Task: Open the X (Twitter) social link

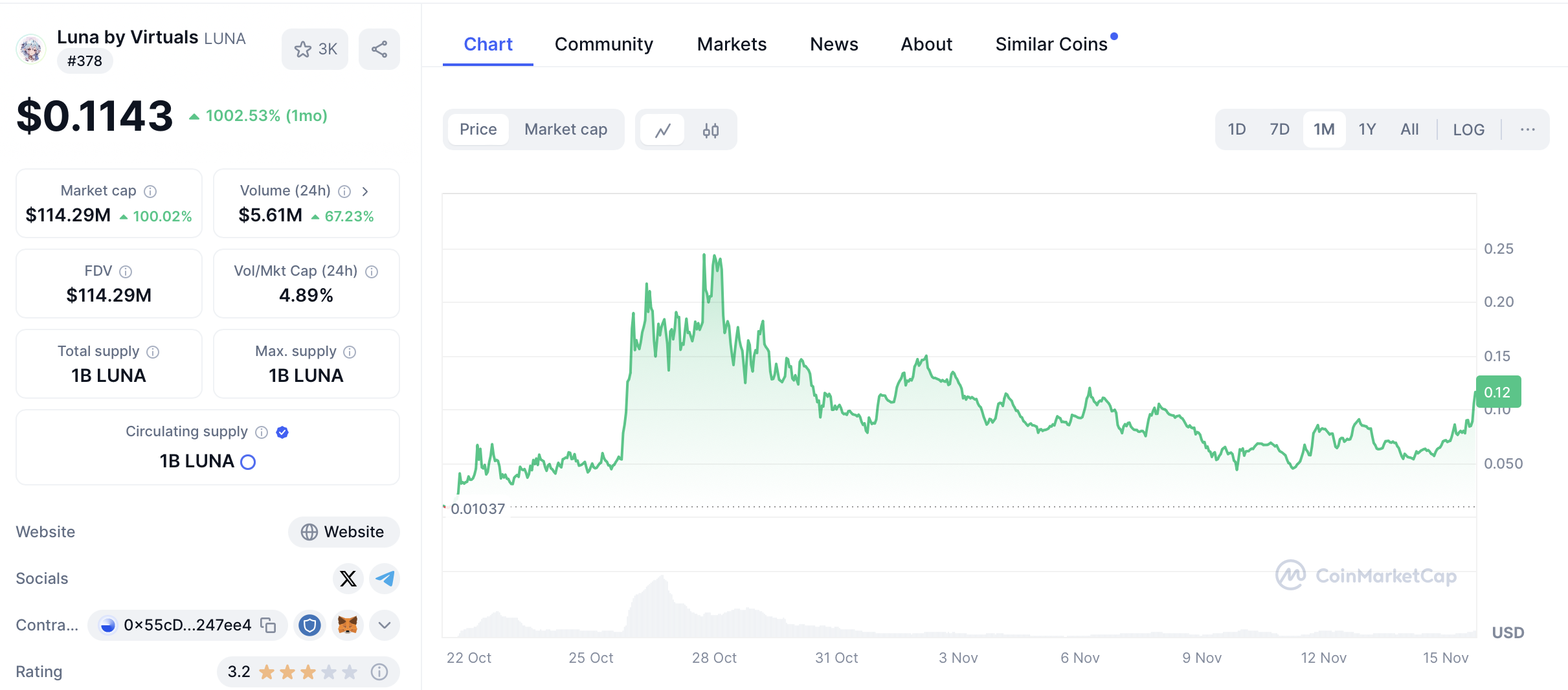Action: point(348,578)
